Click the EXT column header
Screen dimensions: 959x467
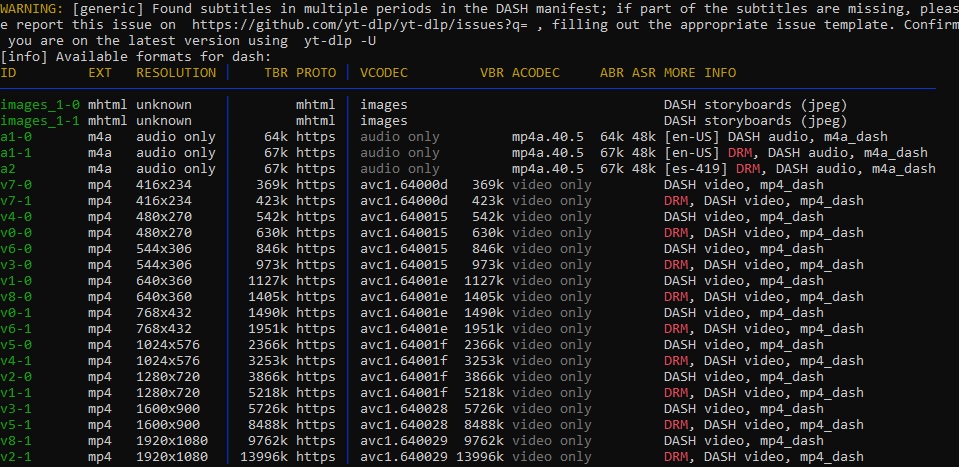[x=100, y=73]
